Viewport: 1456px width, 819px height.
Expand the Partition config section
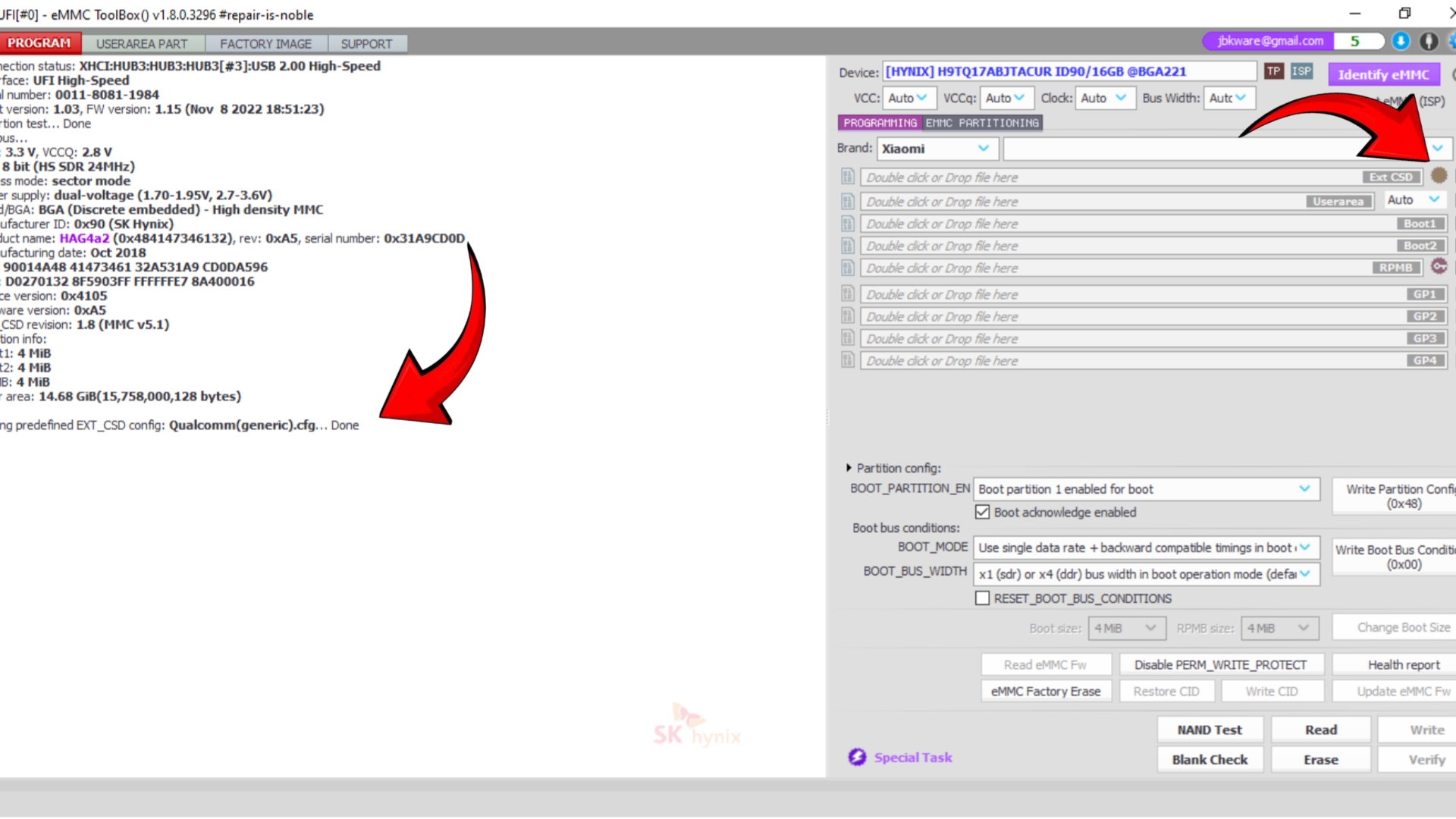tap(849, 468)
